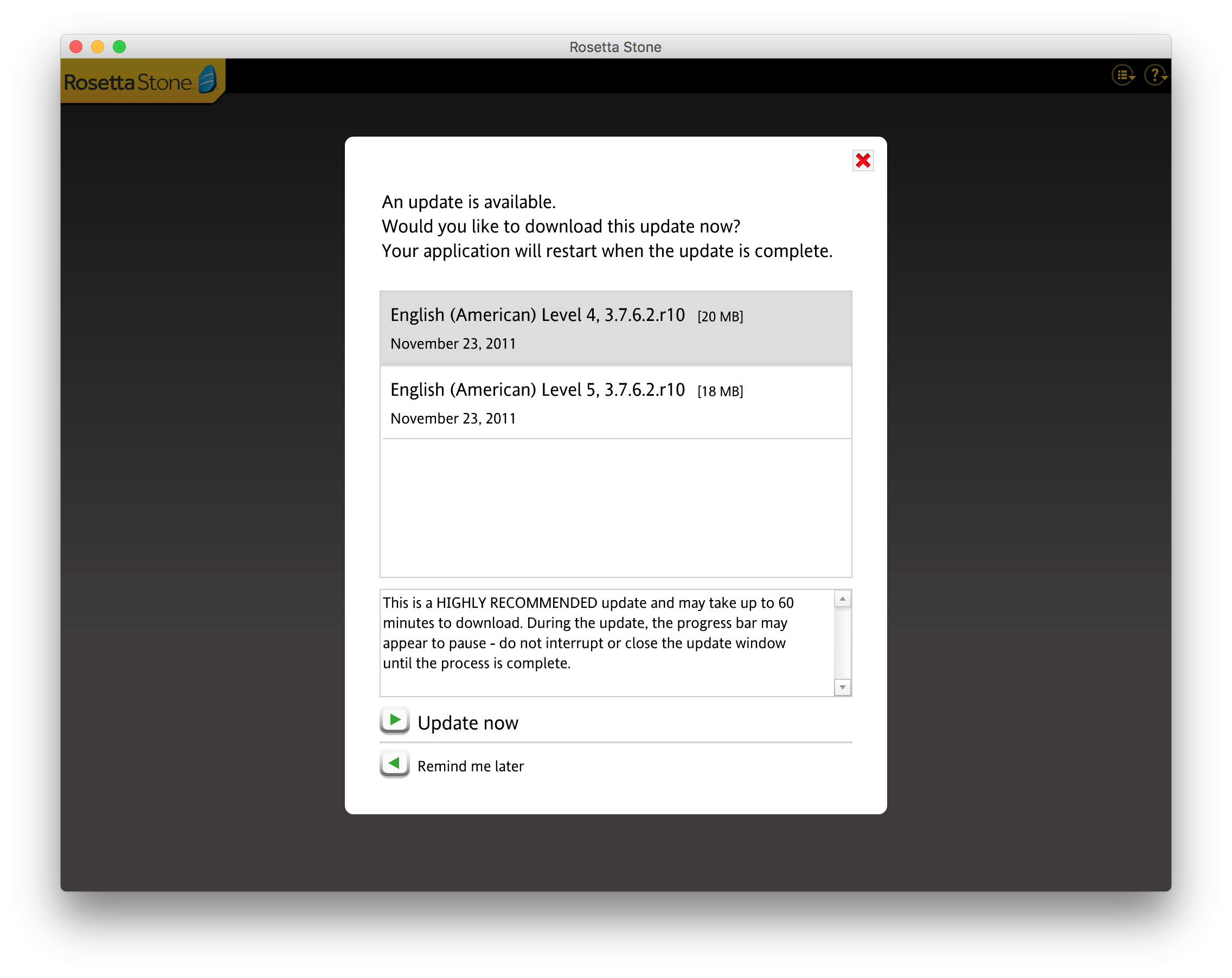Click the scroll-up arrow on the notes box
The image size is (1232, 978).
842,597
